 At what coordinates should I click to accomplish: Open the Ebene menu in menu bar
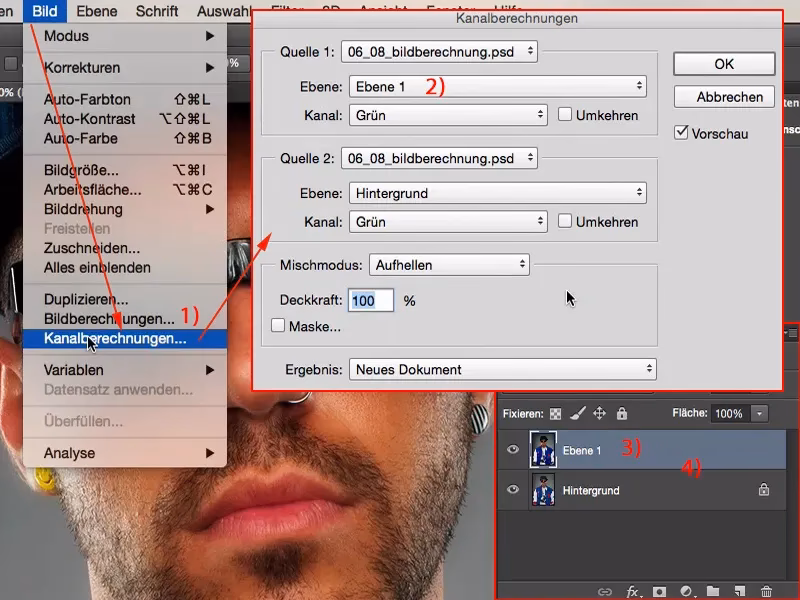tap(97, 12)
